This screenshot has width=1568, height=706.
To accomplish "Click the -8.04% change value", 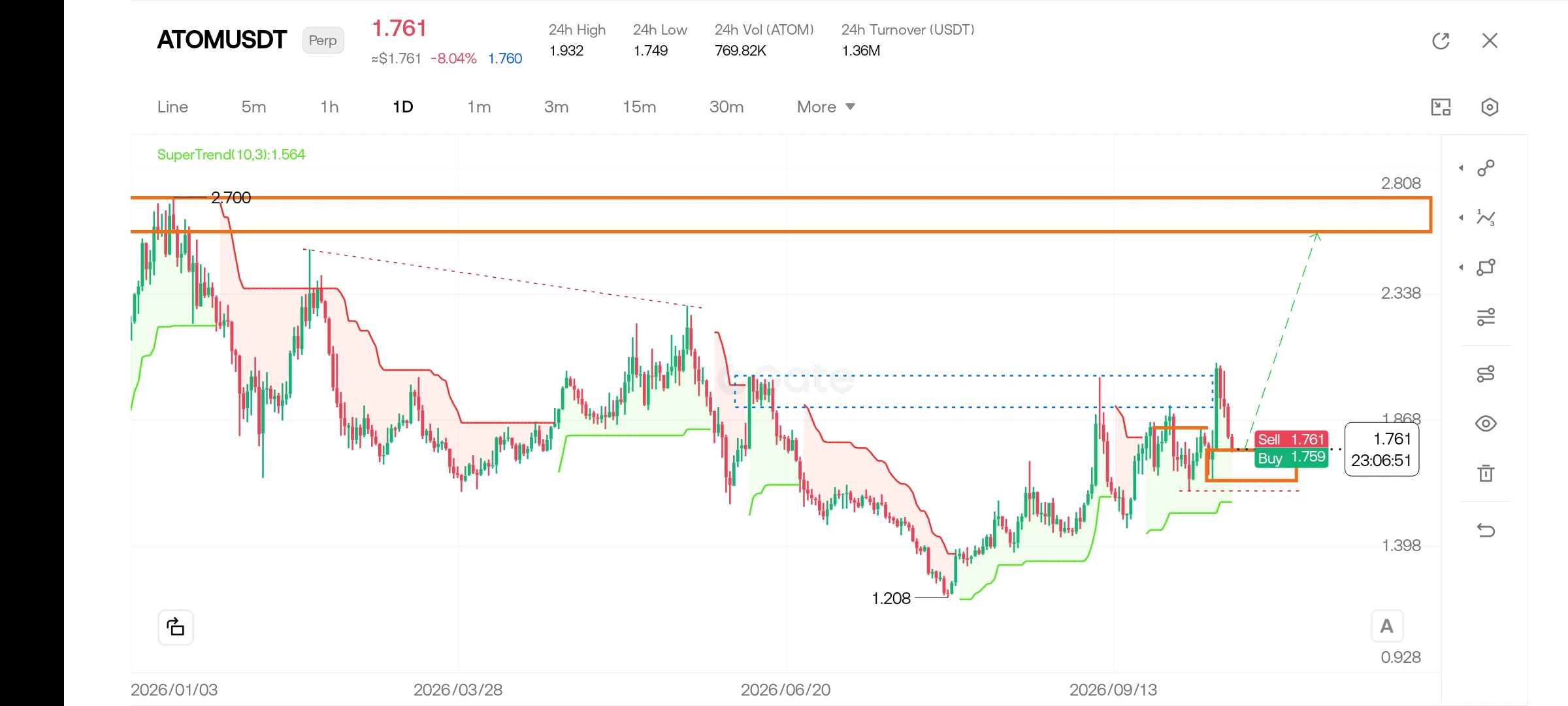I will tap(453, 59).
